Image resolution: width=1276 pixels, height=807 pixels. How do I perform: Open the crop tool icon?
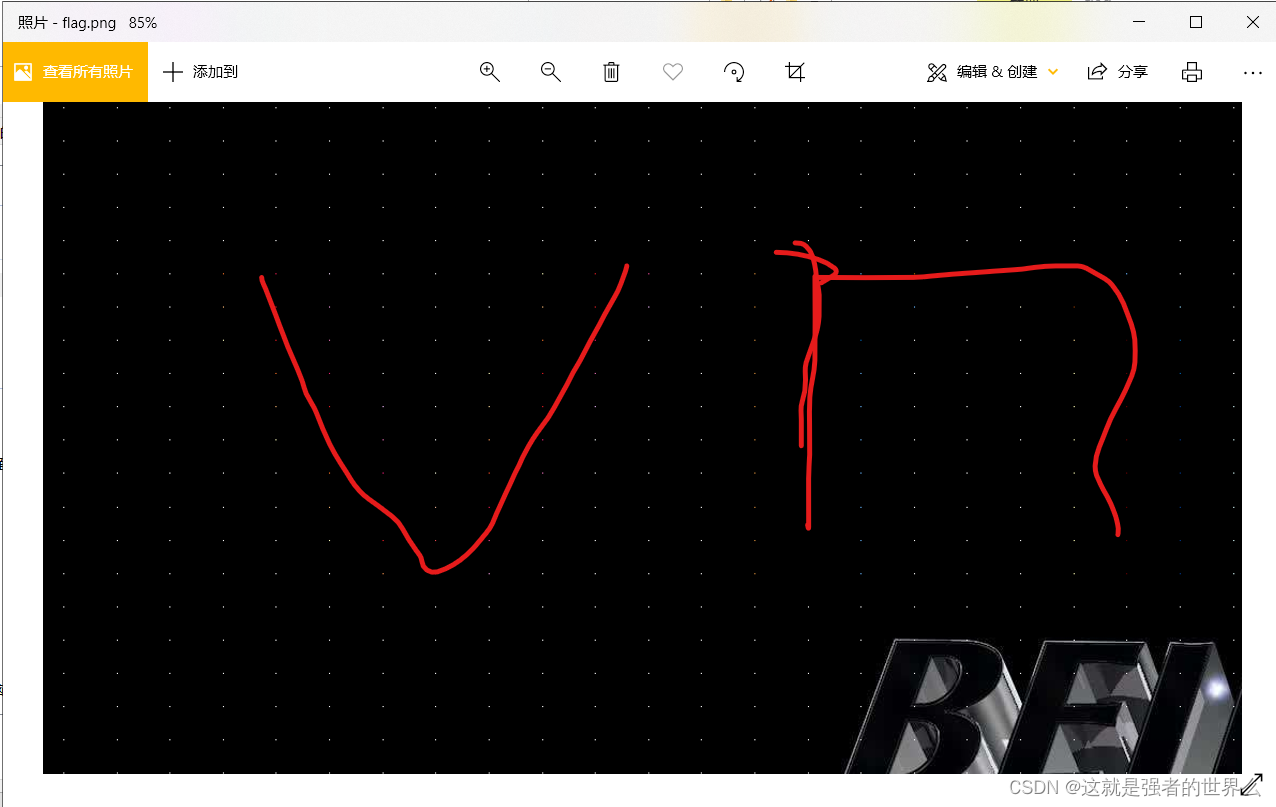pyautogui.click(x=795, y=72)
